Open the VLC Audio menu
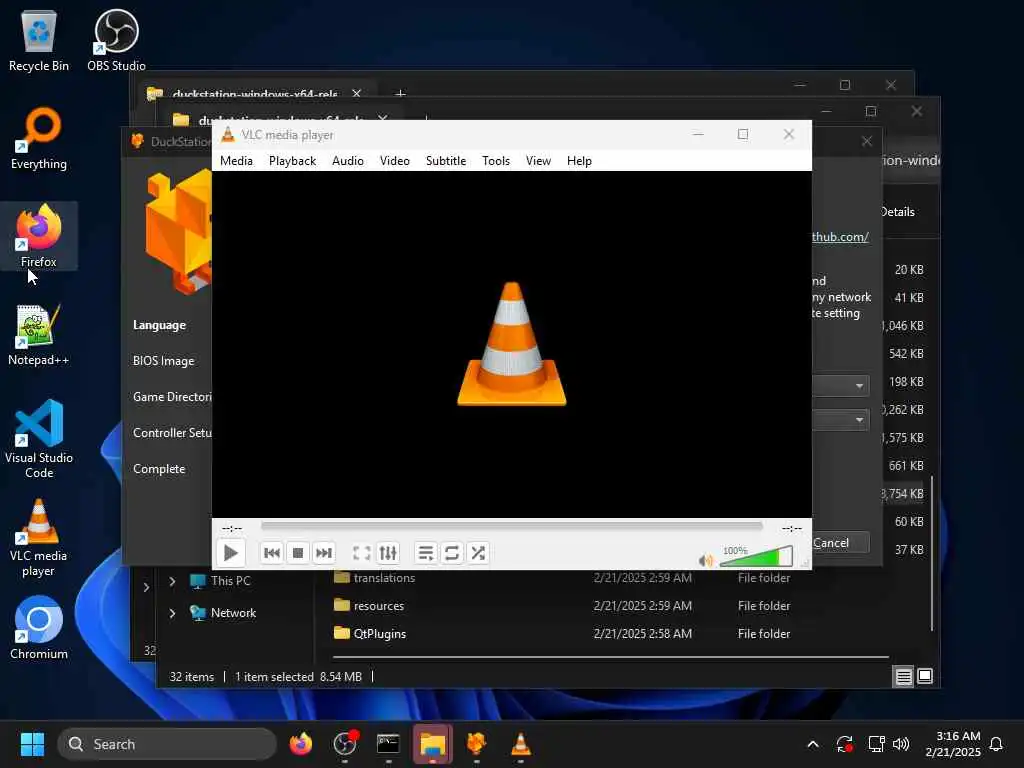The height and width of the screenshot is (768, 1024). tap(347, 161)
